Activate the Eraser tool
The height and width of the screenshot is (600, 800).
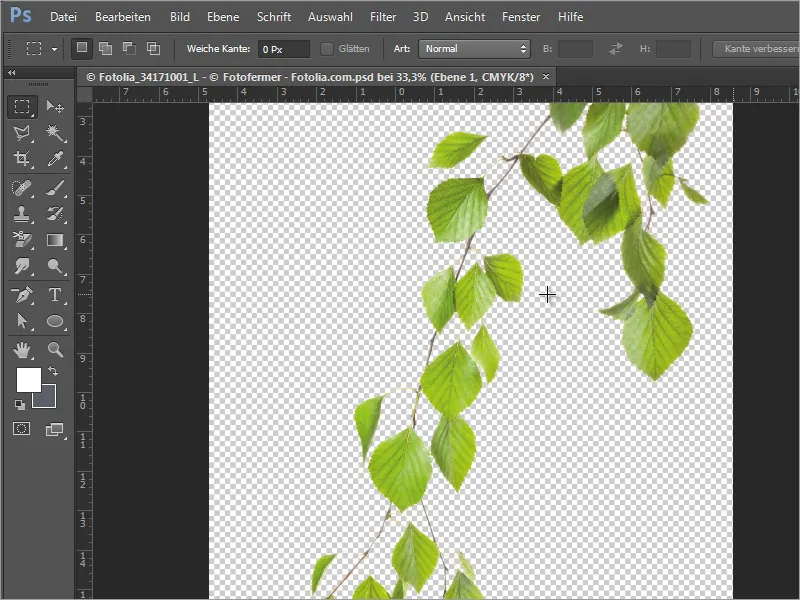point(22,240)
